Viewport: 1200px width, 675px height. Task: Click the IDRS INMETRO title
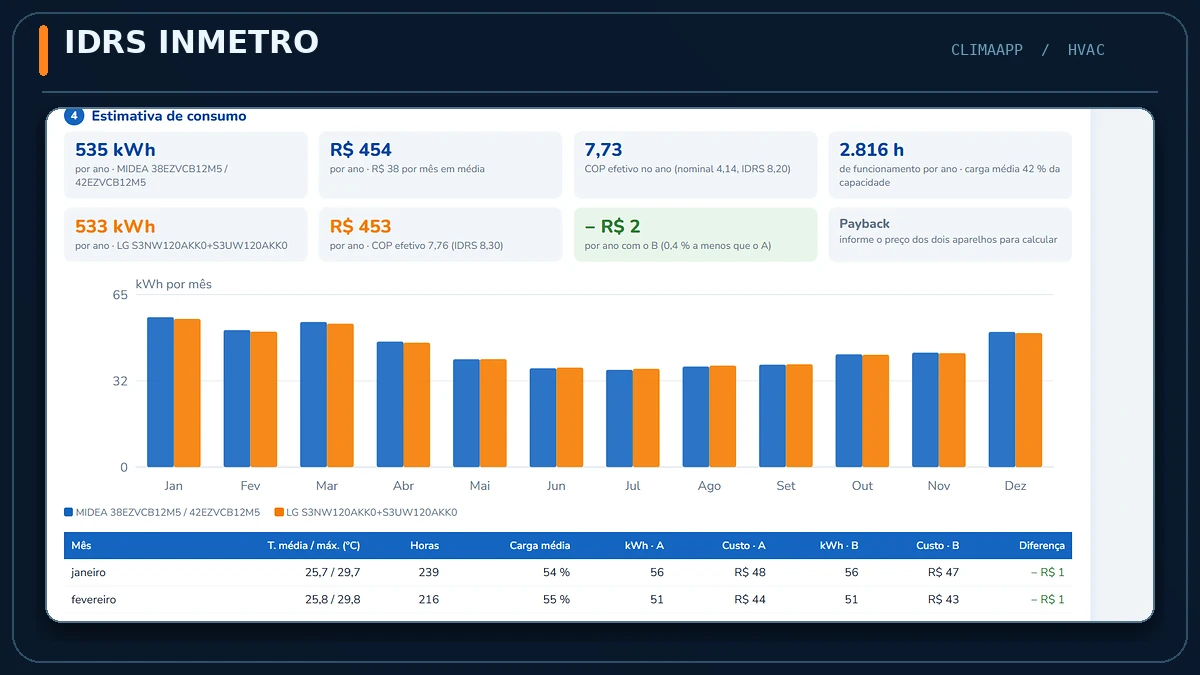(192, 42)
